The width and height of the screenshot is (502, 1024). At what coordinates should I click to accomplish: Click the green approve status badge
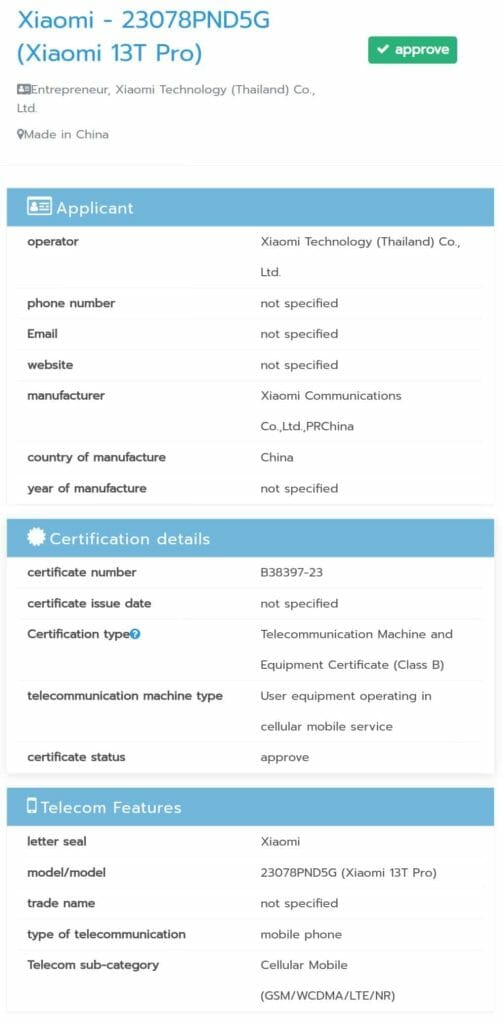pyautogui.click(x=412, y=50)
